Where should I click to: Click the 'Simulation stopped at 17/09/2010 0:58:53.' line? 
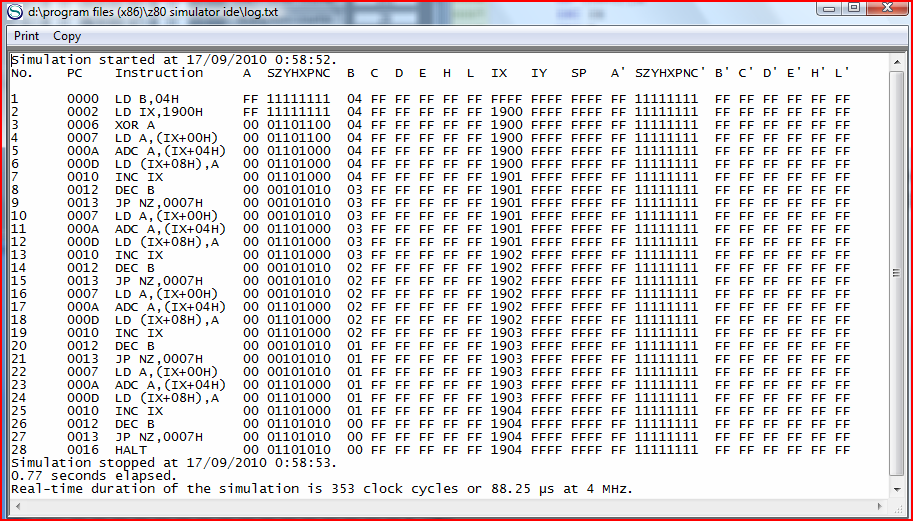pyautogui.click(x=174, y=463)
